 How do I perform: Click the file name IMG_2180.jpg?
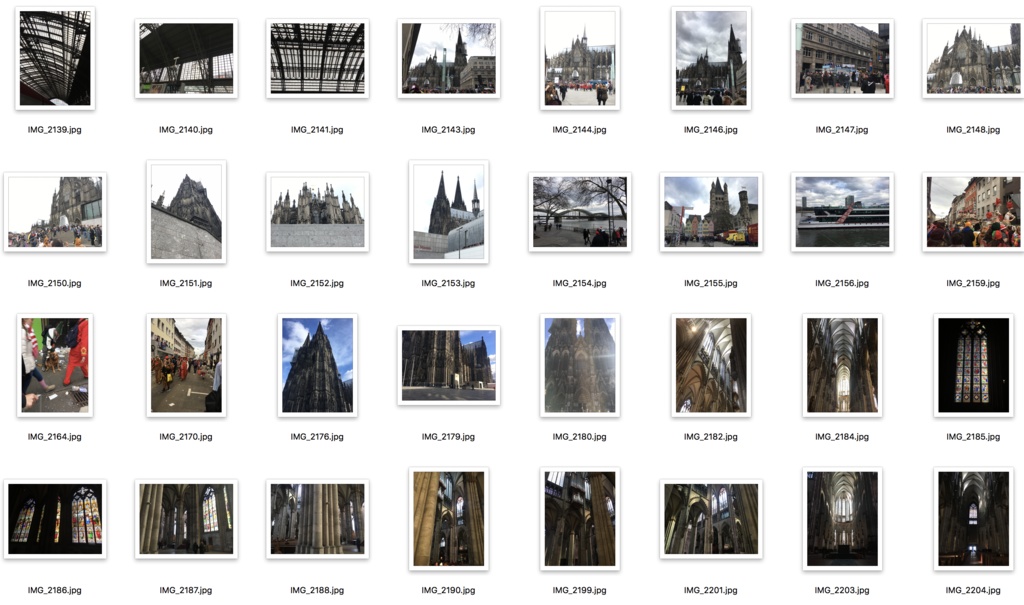pos(580,437)
